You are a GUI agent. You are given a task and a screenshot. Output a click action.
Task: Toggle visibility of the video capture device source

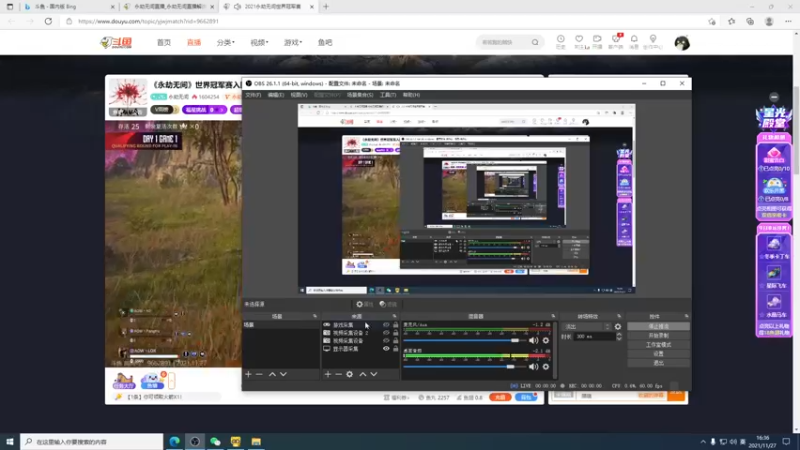386,341
